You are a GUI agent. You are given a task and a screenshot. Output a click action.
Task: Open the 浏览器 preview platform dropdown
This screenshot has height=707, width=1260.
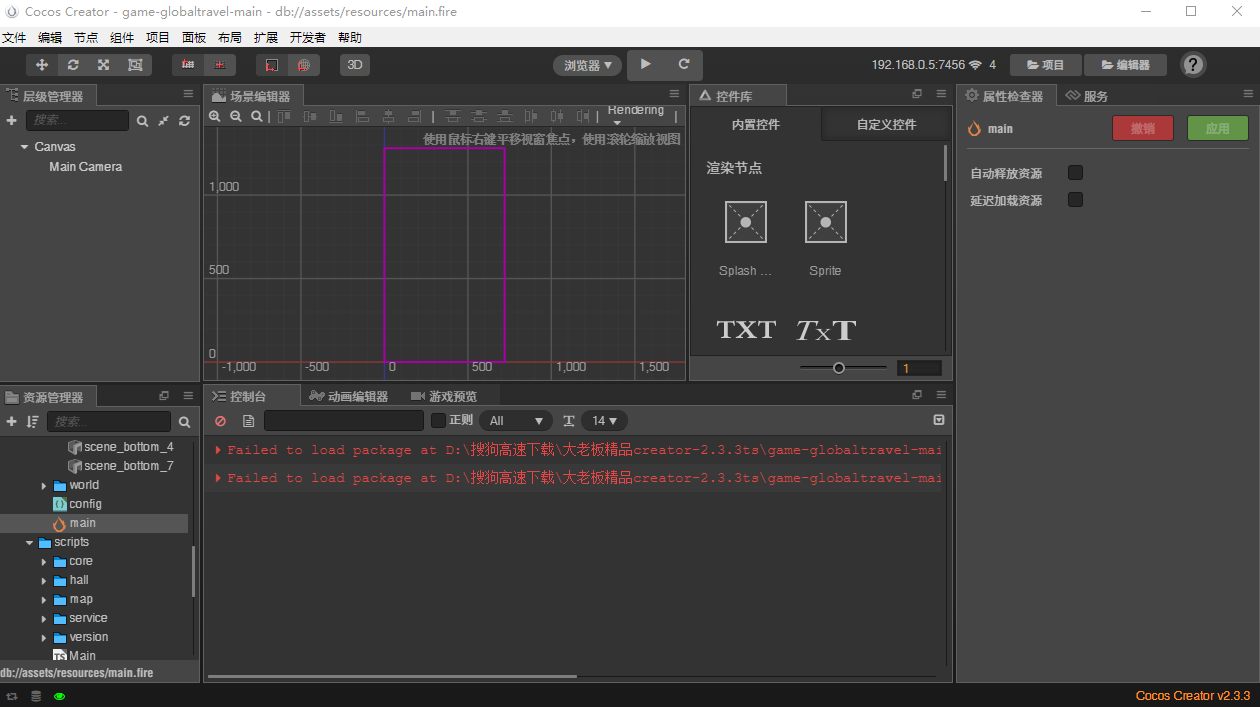[x=585, y=64]
